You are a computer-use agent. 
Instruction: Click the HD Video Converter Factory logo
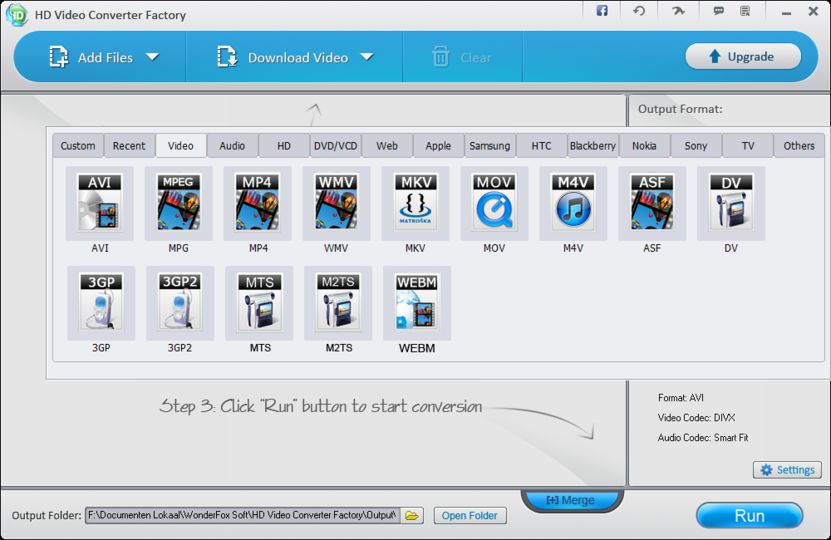tap(17, 15)
